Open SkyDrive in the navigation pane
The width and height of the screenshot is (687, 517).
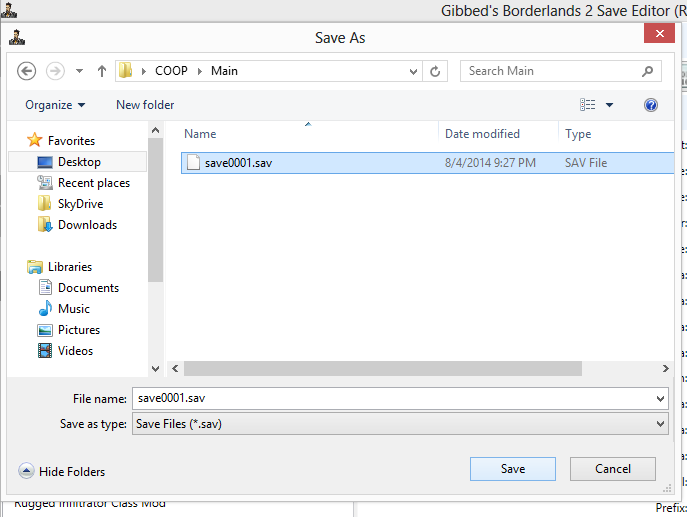81,204
